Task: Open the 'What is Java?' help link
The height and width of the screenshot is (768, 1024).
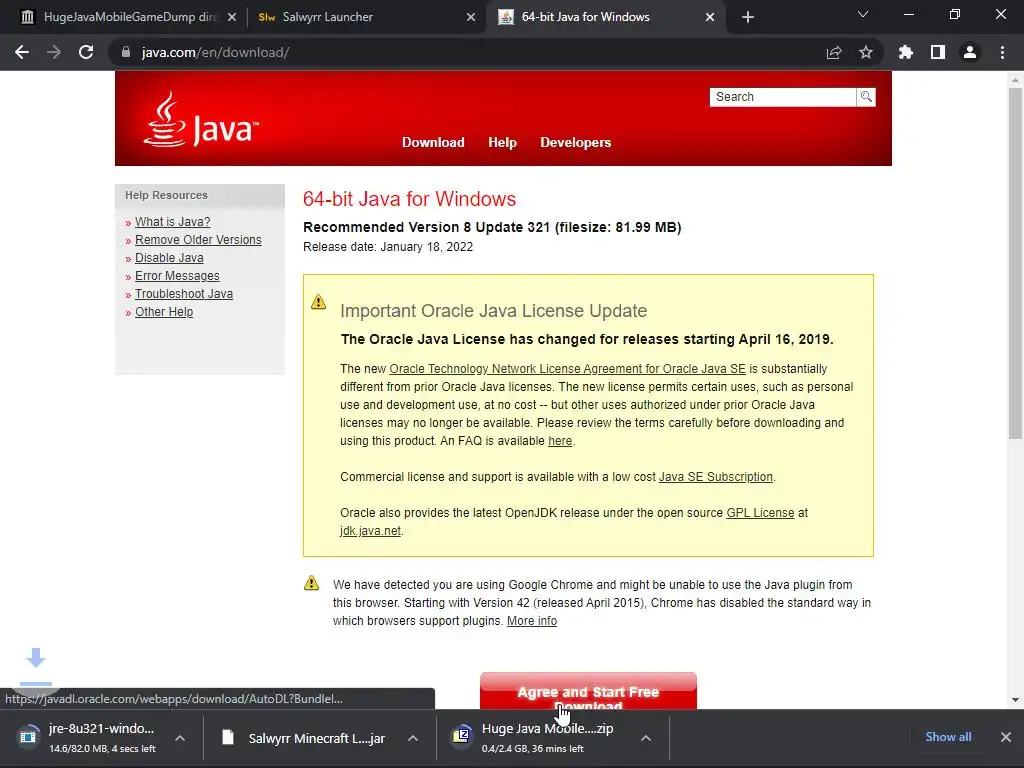Action: click(172, 221)
